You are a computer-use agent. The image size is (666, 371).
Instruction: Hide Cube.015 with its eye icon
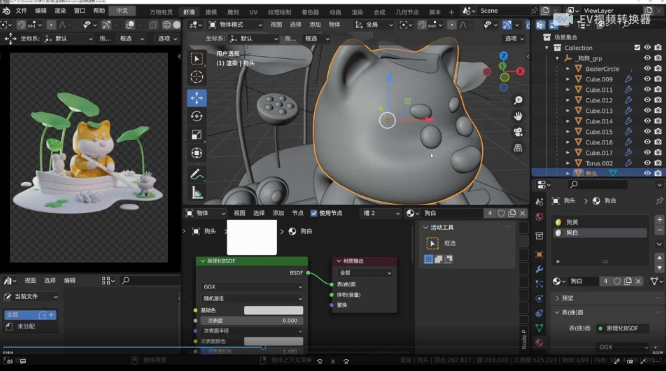tap(647, 131)
